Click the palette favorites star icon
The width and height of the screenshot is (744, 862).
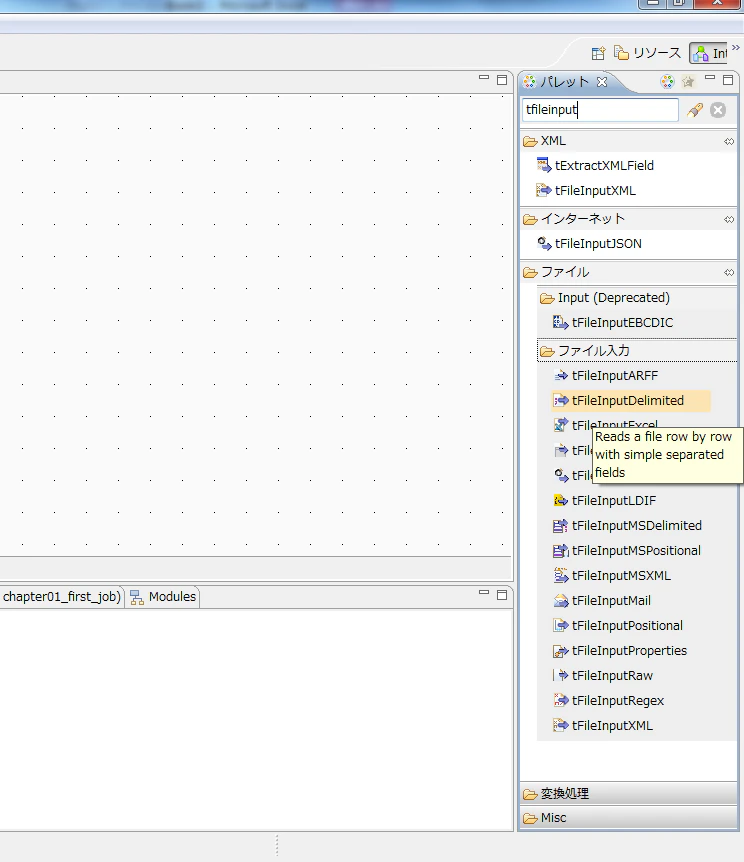[688, 82]
